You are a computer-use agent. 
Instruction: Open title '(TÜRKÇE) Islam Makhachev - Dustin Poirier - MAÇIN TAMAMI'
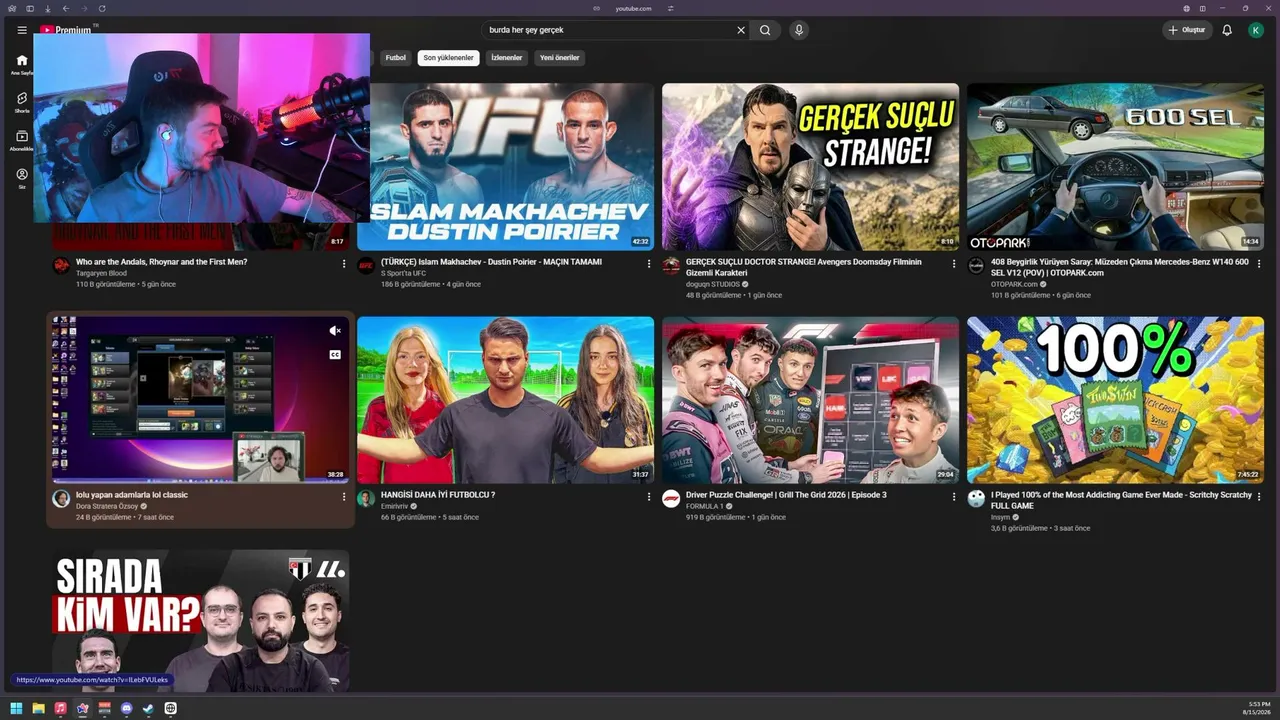click(491, 262)
